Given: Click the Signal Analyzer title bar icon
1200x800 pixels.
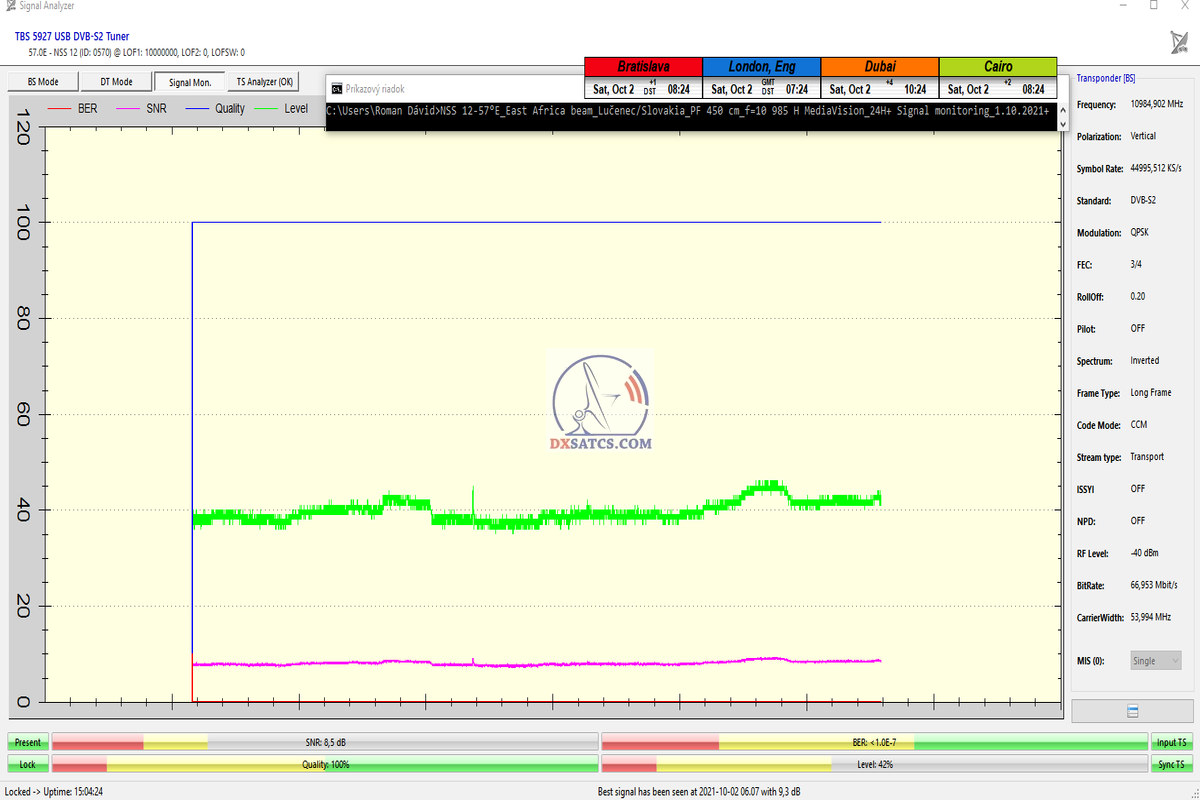Looking at the screenshot, I should point(10,6).
